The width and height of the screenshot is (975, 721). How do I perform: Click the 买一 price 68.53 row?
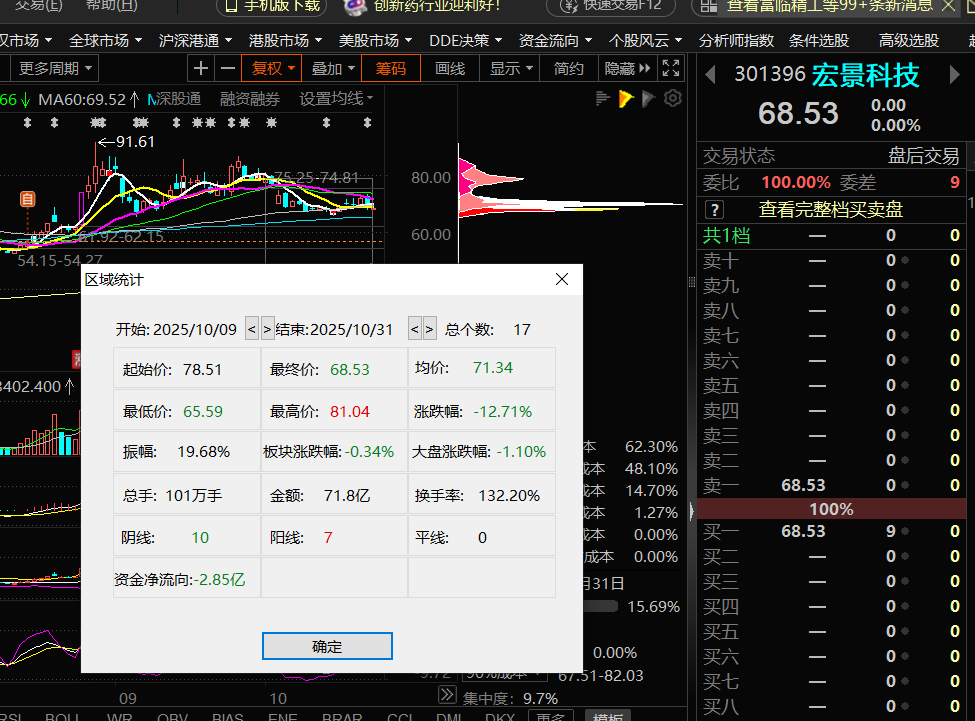831,531
